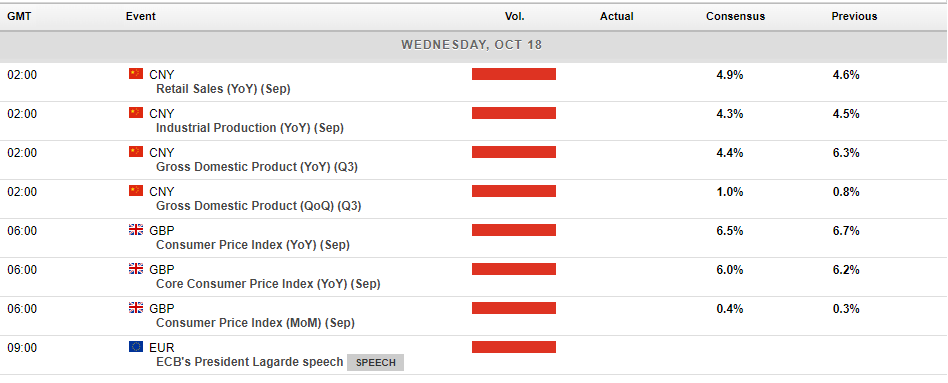Click the GMT column header
The height and width of the screenshot is (383, 948).
coord(19,16)
